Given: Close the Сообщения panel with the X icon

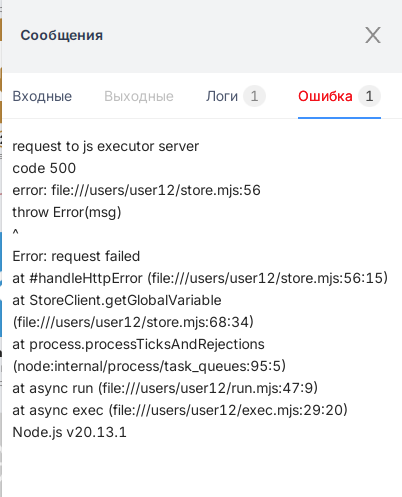Looking at the screenshot, I should (373, 35).
